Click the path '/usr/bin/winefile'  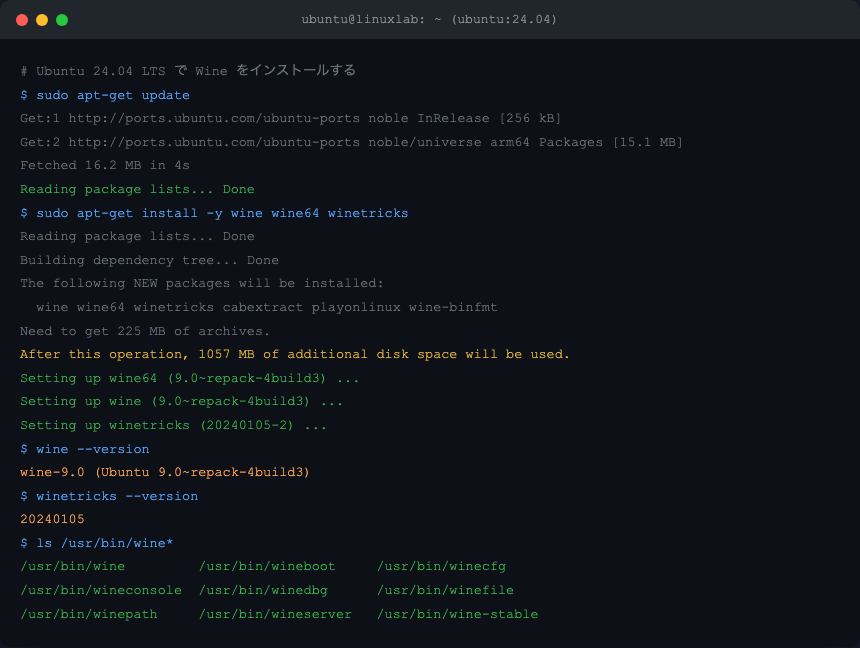445,590
